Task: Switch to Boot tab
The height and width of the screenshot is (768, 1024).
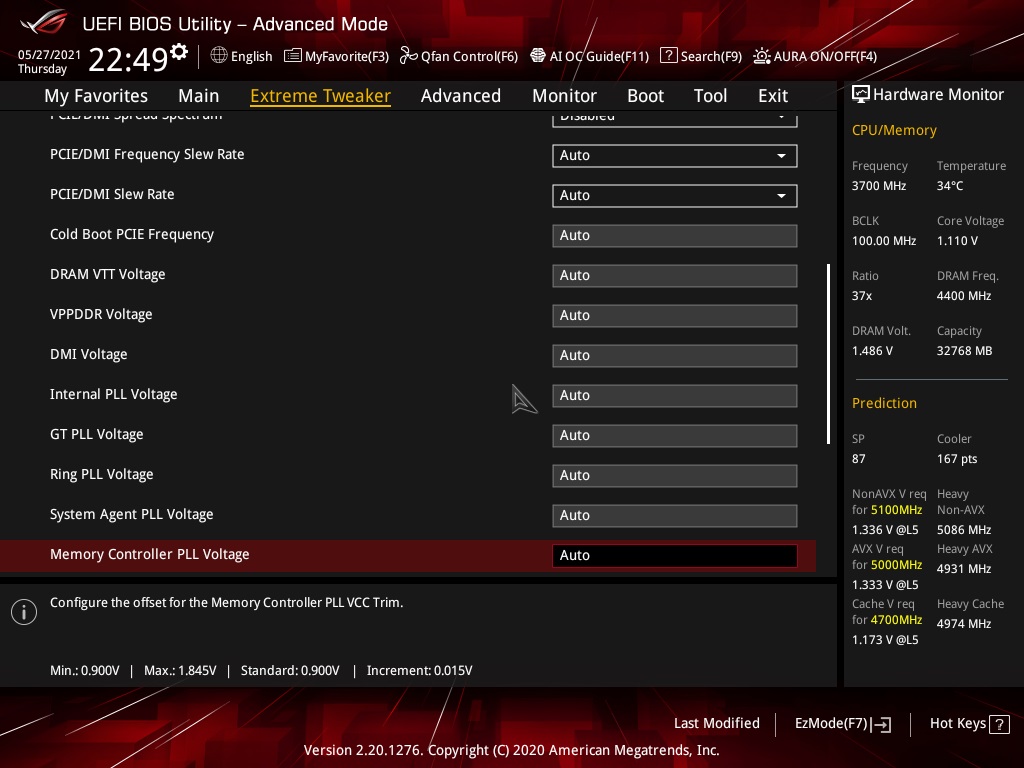Action: (x=645, y=96)
